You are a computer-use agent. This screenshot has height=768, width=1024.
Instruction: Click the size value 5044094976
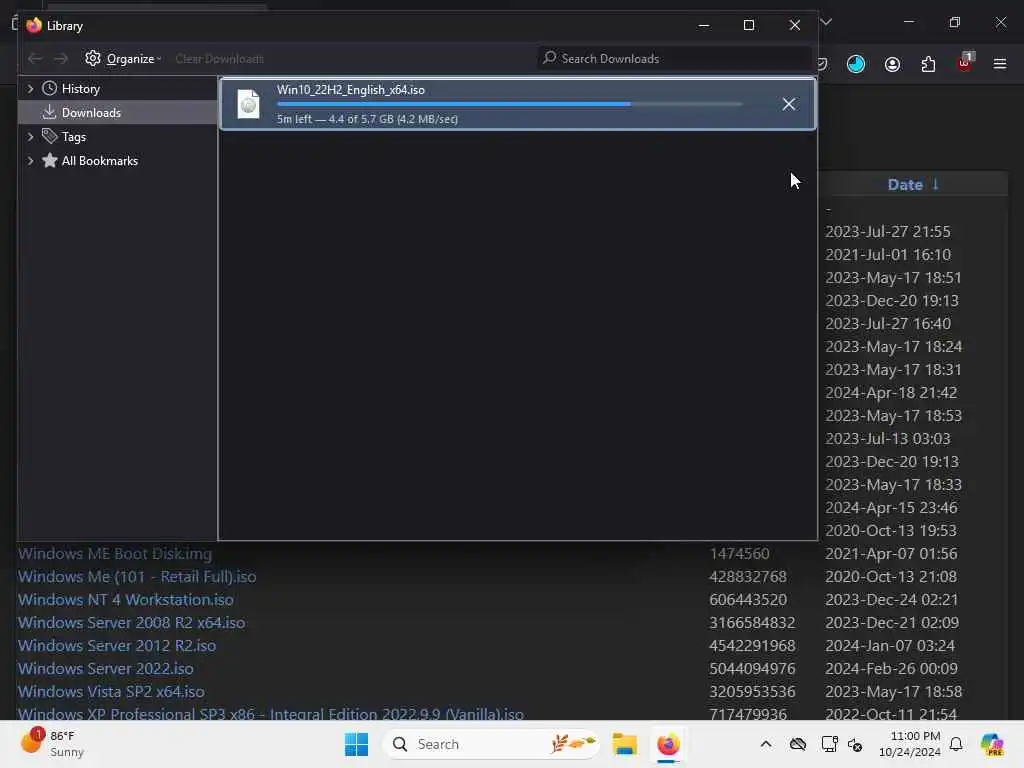click(x=752, y=669)
